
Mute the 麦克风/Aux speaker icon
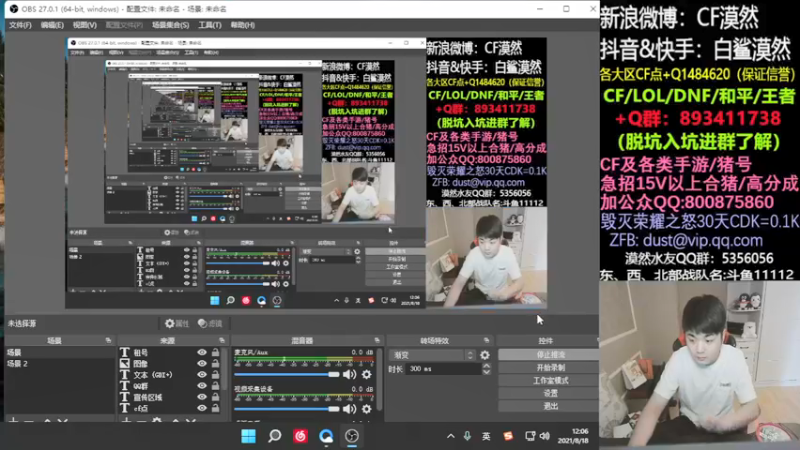tap(349, 375)
